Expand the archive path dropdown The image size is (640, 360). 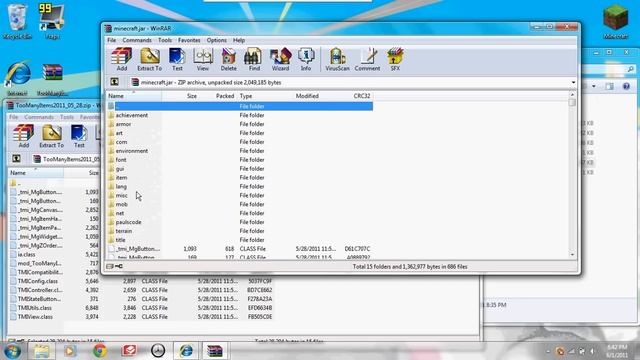pos(573,82)
